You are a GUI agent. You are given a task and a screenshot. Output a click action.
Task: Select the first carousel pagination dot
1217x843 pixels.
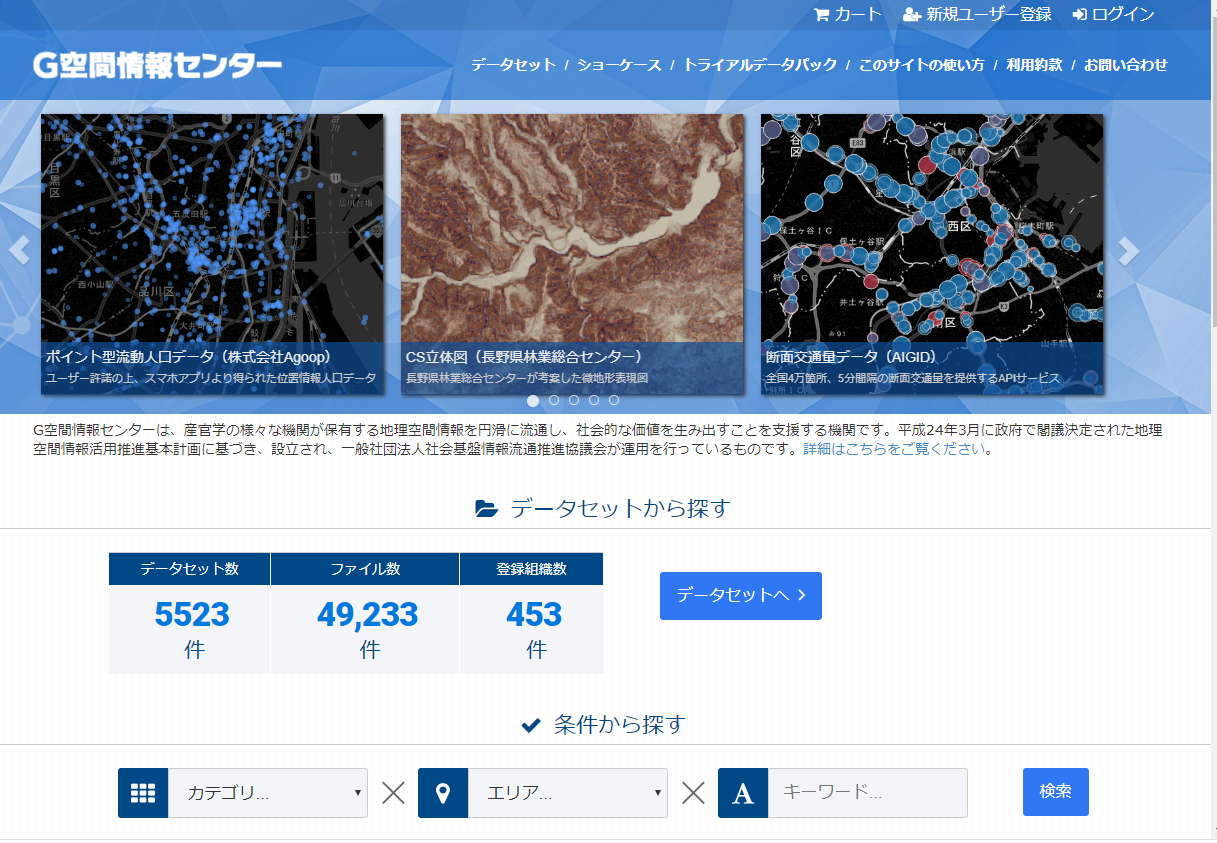click(x=532, y=400)
